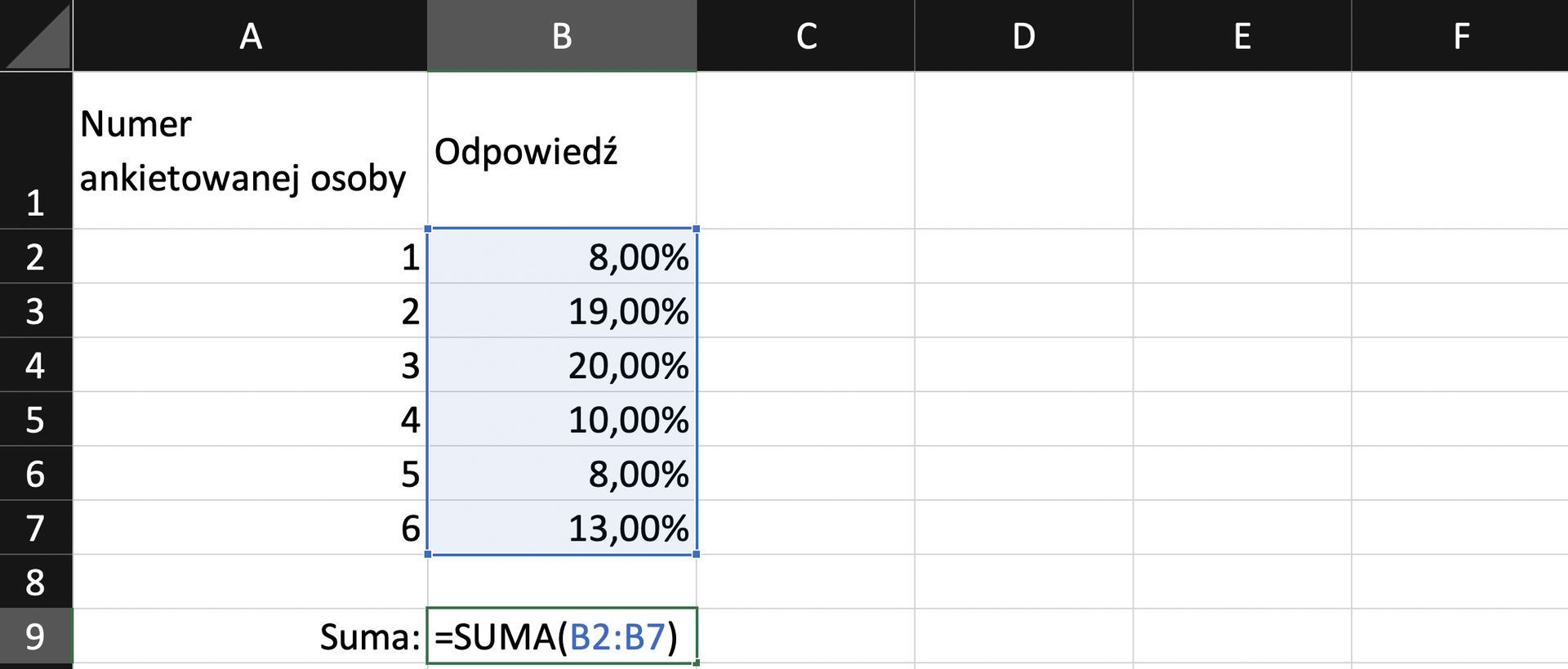Click empty cell C2
The image size is (1568, 669).
[x=806, y=256]
